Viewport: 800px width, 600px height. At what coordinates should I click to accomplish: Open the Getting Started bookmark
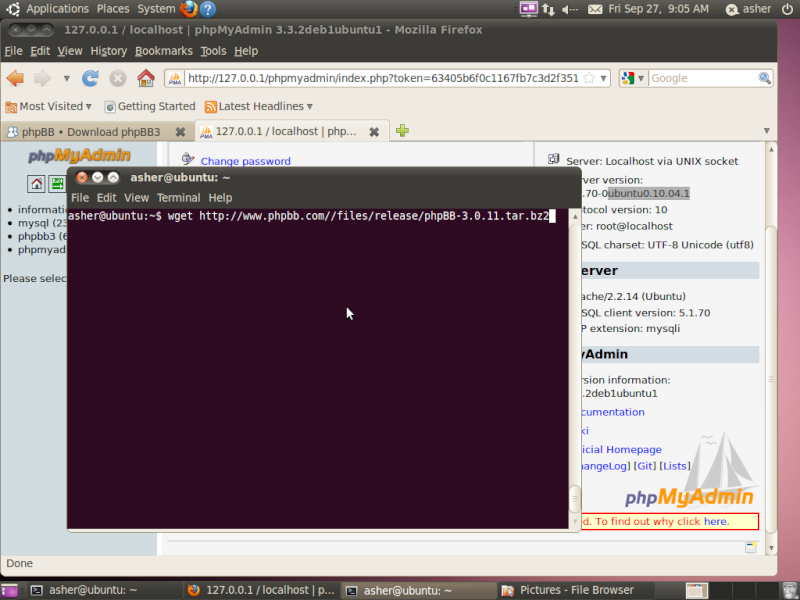click(x=150, y=106)
